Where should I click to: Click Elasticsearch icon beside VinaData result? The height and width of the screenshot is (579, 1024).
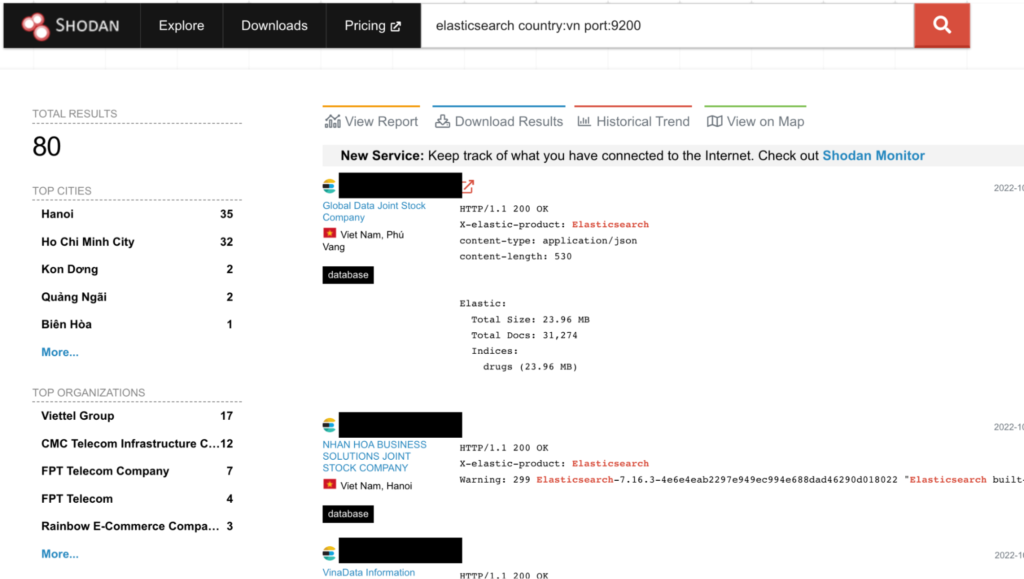(x=329, y=553)
